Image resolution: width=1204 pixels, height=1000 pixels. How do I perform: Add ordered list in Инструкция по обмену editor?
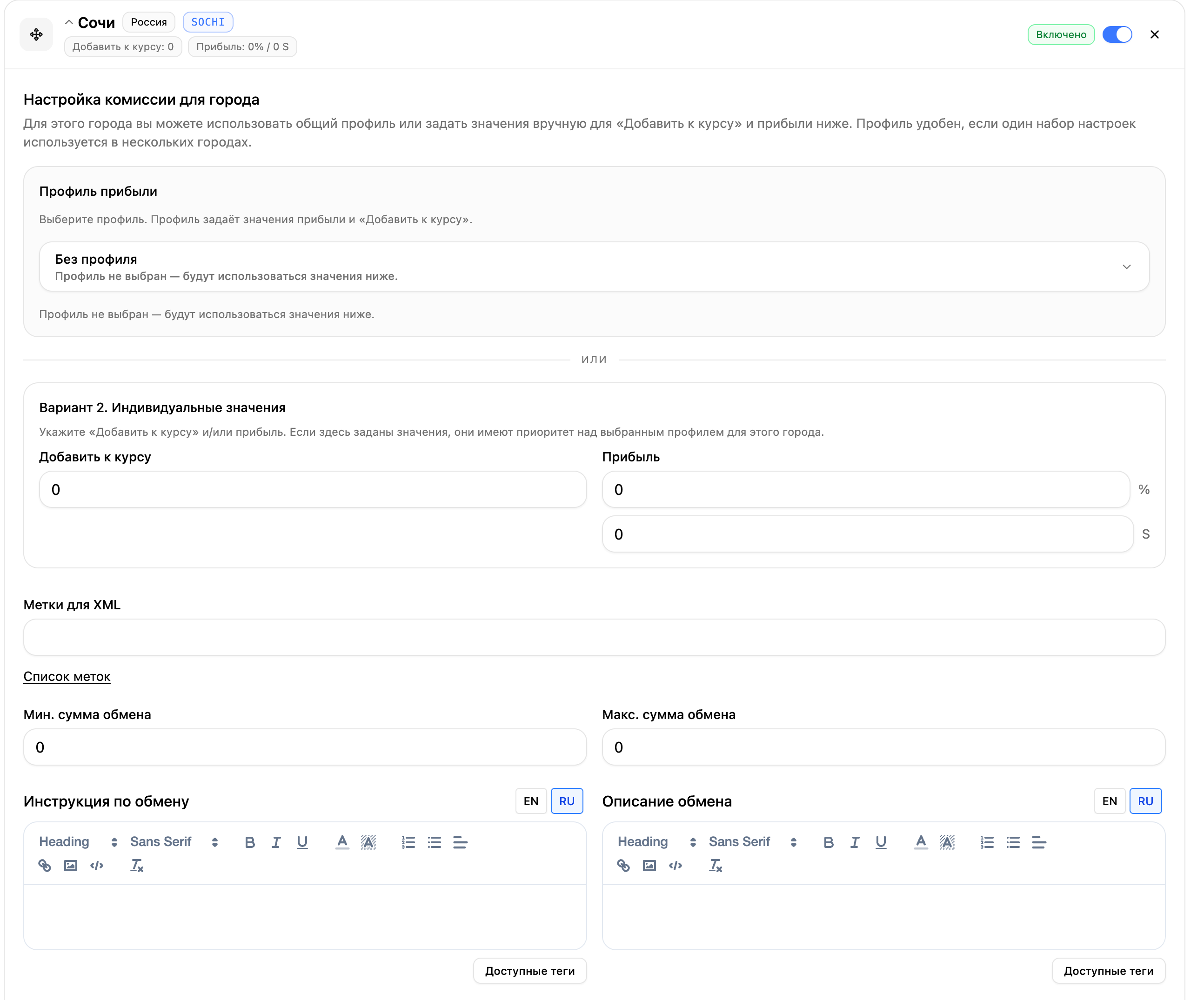[x=408, y=842]
